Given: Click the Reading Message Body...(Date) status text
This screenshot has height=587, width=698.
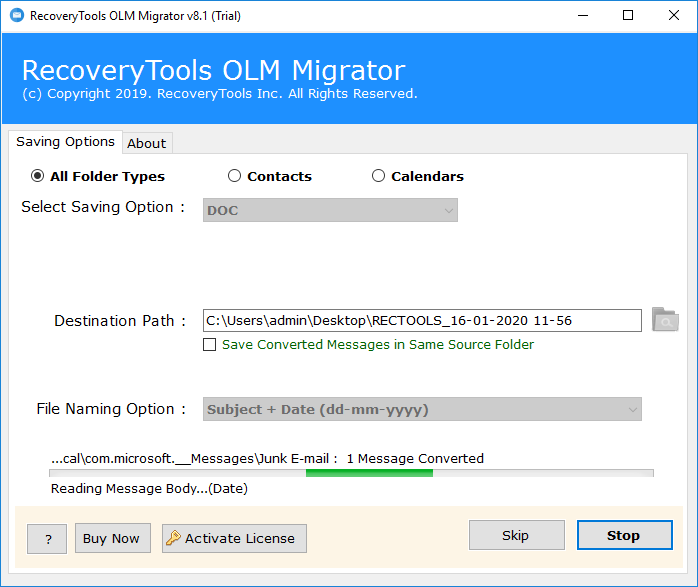Looking at the screenshot, I should click(149, 489).
